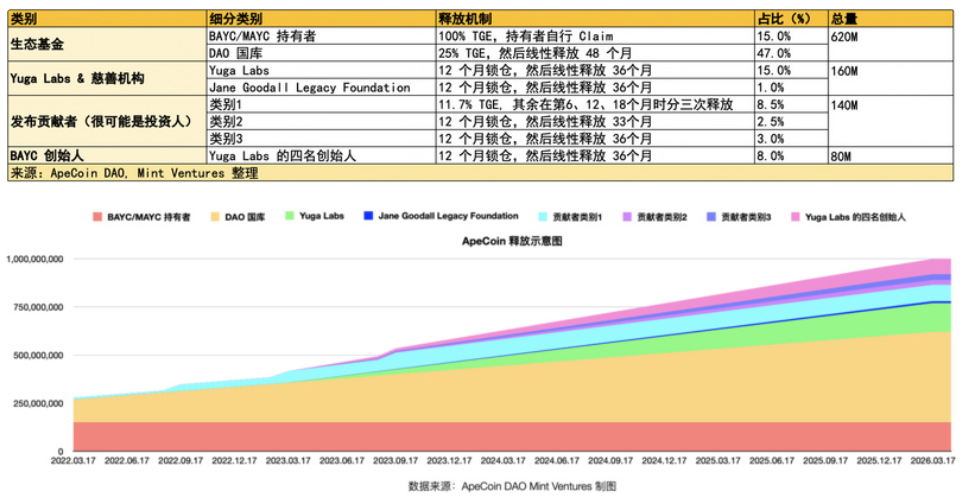This screenshot has height=499, width=967.
Task: Click the 80M total cell
Action: pyautogui.click(x=891, y=155)
